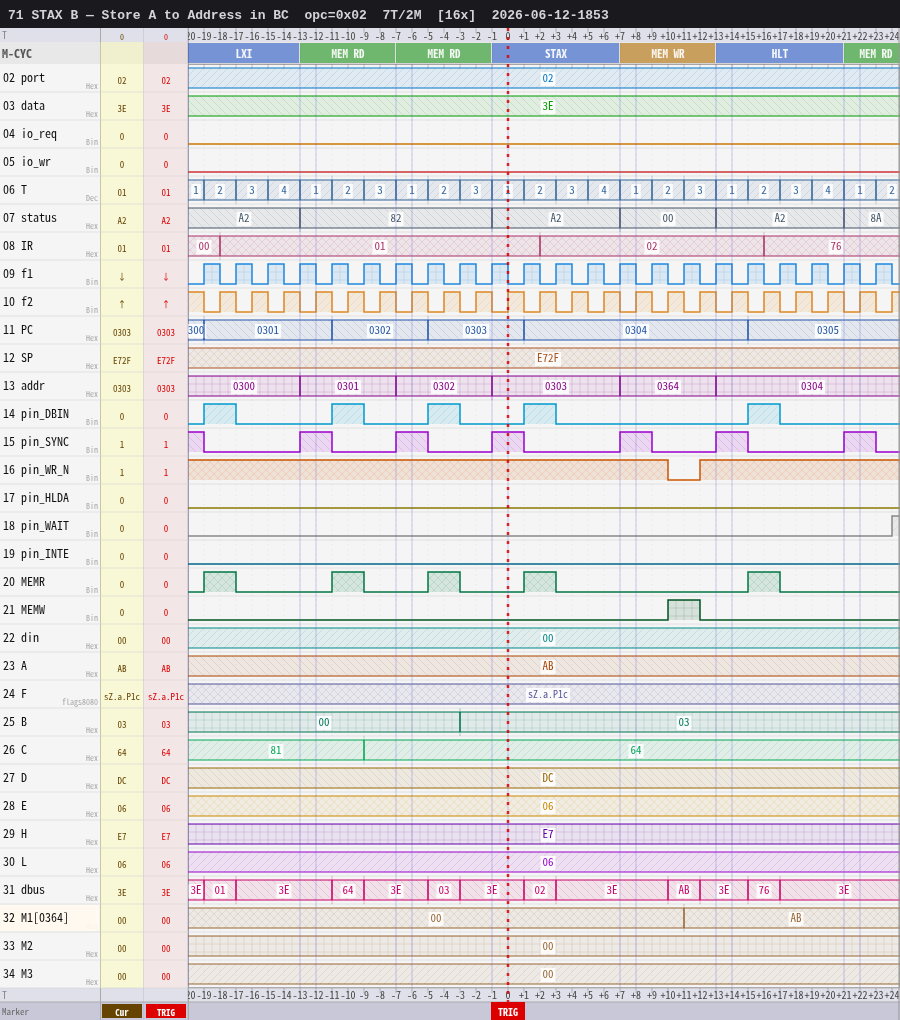Click the f1 falling-edge arrow in Cur column
The image size is (900, 1020).
point(122,276)
